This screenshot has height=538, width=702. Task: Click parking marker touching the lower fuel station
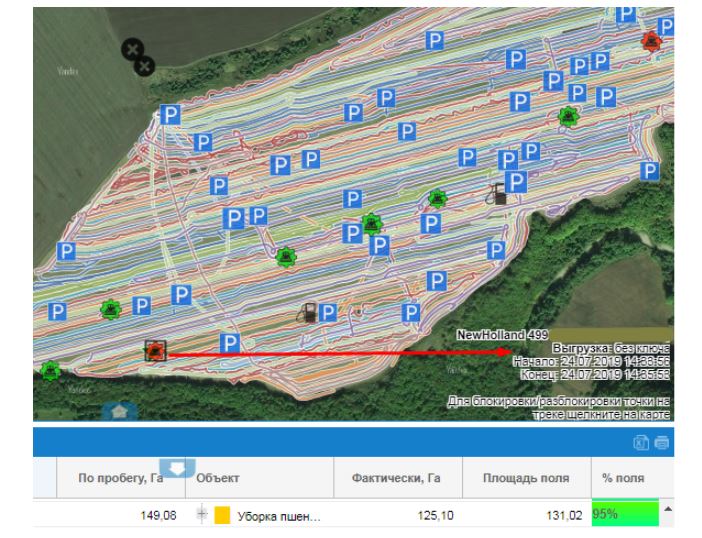coord(327,312)
